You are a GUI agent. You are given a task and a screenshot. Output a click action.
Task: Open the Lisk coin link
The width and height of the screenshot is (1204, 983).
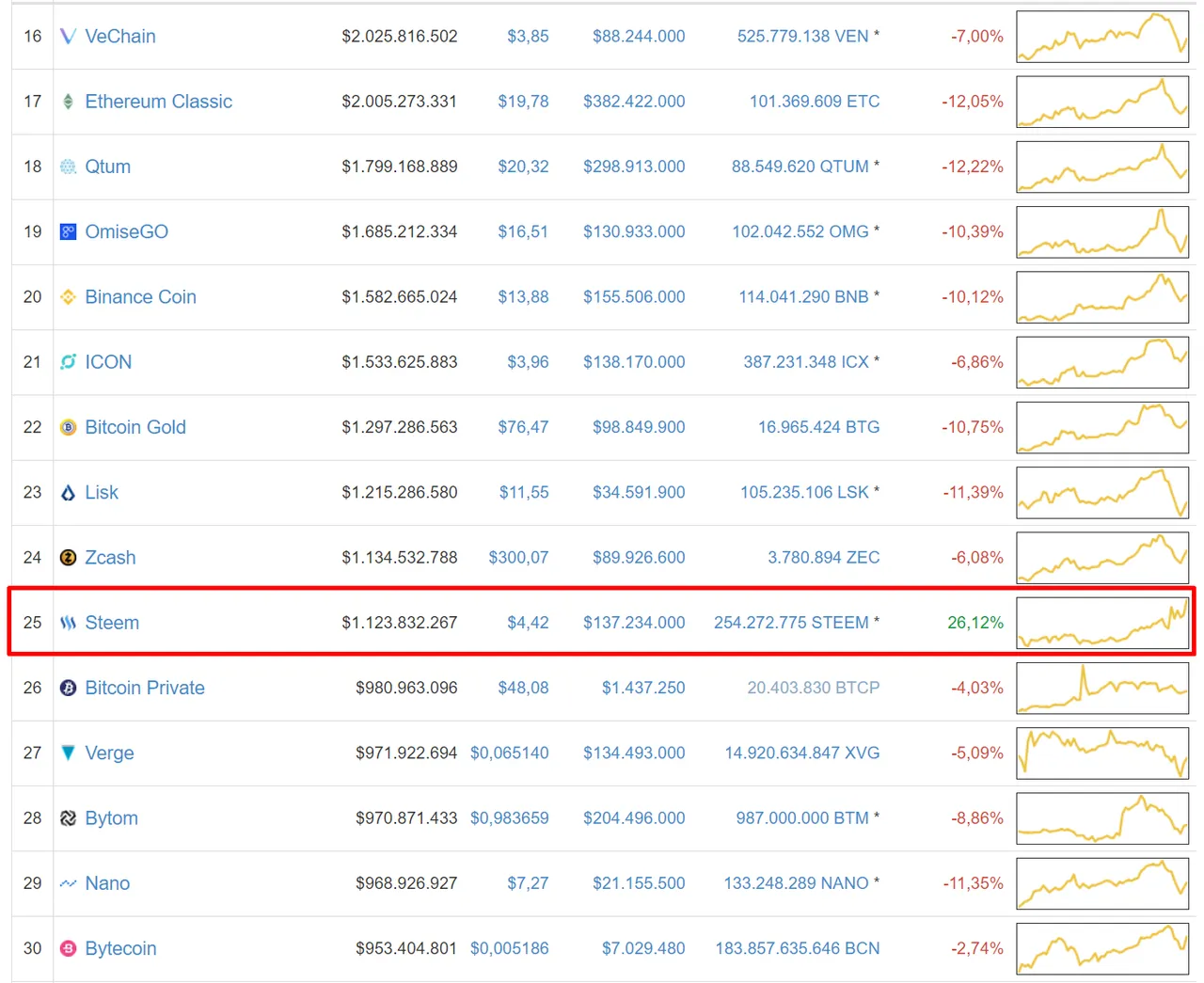(x=102, y=492)
